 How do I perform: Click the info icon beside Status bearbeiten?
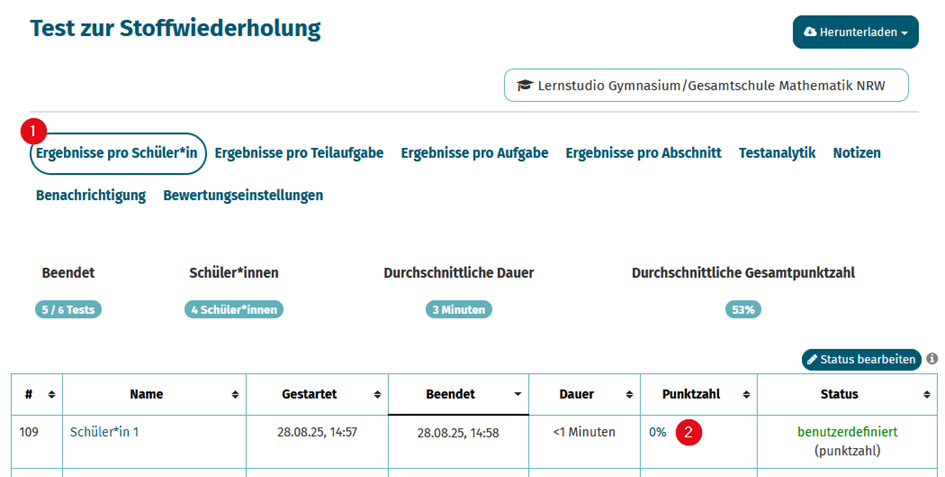pyautogui.click(x=932, y=359)
